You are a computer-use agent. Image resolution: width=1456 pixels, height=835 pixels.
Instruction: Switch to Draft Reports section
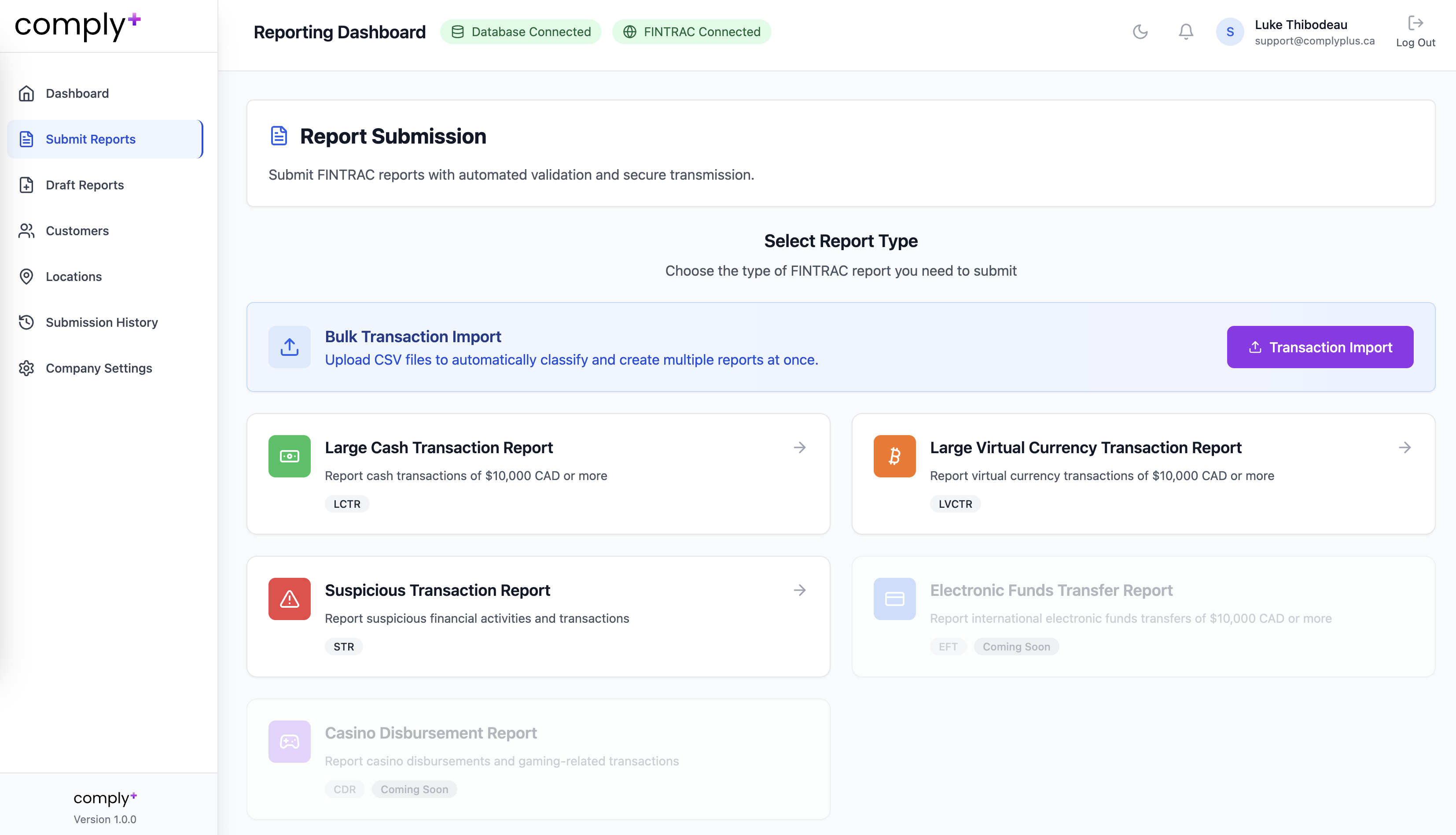point(85,185)
